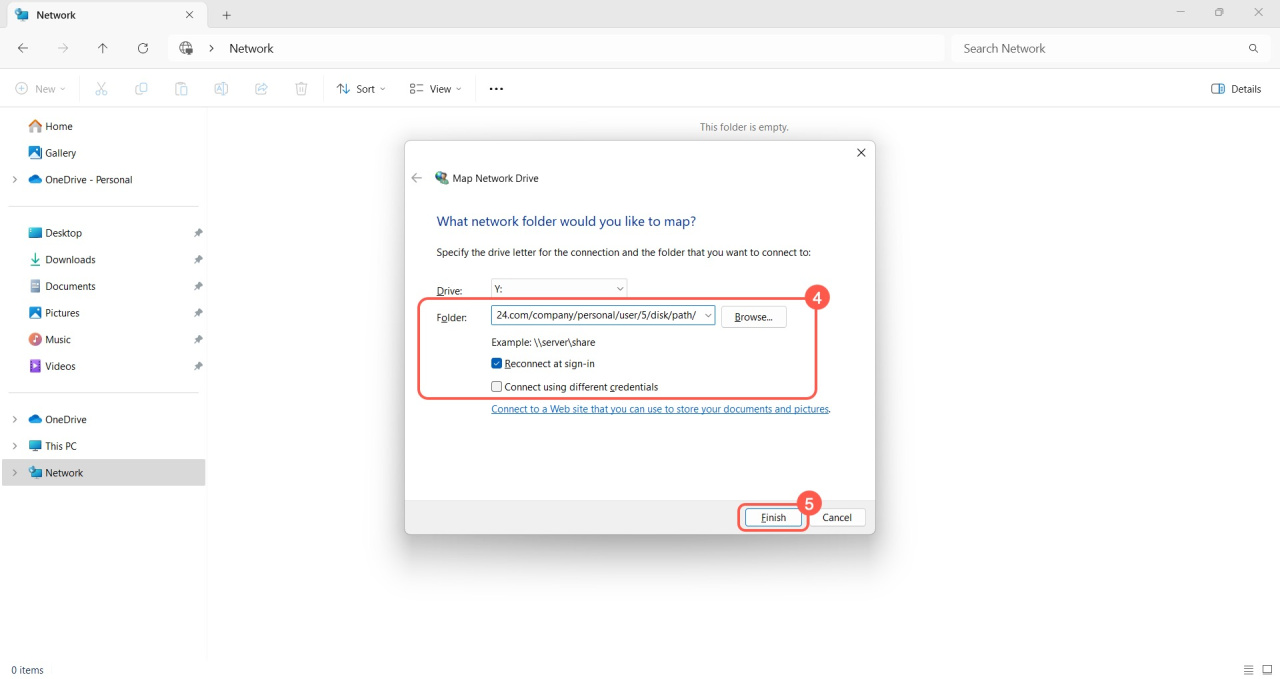Image resolution: width=1280 pixels, height=679 pixels.
Task: Enable Connect using different credentials
Action: [497, 387]
